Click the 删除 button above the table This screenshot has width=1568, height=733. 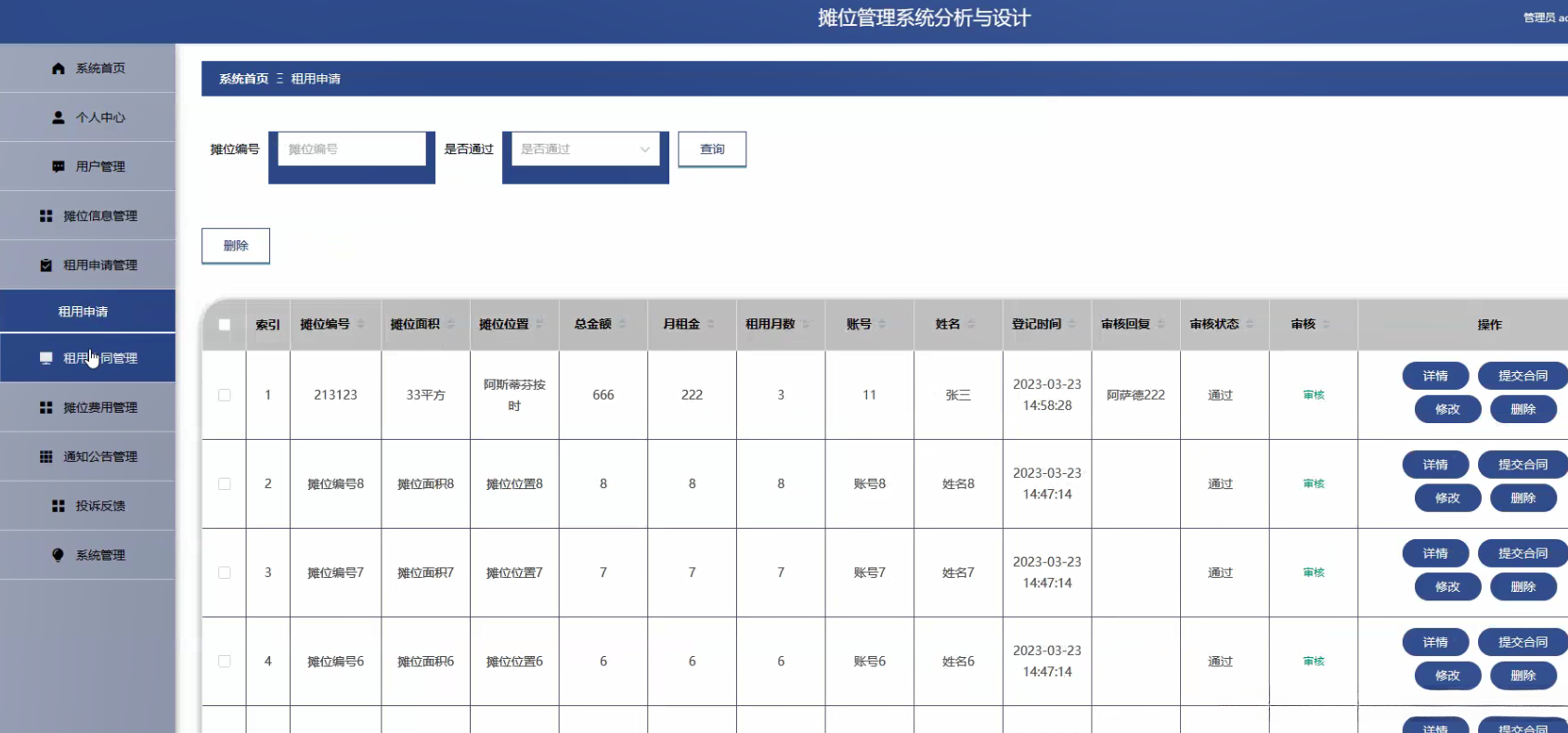pos(236,246)
